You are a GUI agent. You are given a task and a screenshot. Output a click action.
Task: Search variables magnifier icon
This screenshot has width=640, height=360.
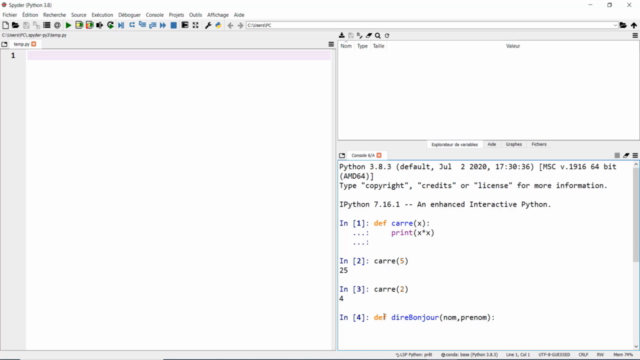(x=378, y=36)
